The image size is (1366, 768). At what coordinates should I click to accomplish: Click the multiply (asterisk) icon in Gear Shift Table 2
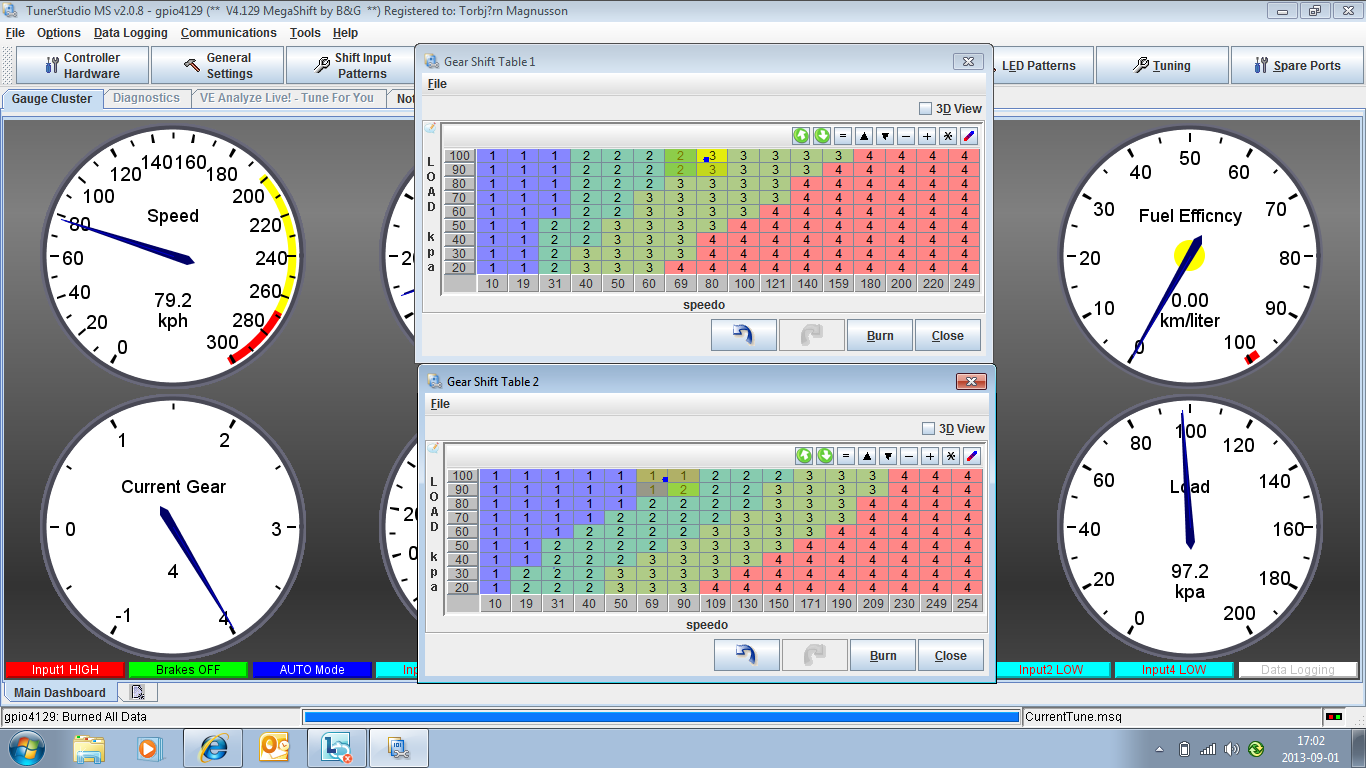[x=951, y=456]
